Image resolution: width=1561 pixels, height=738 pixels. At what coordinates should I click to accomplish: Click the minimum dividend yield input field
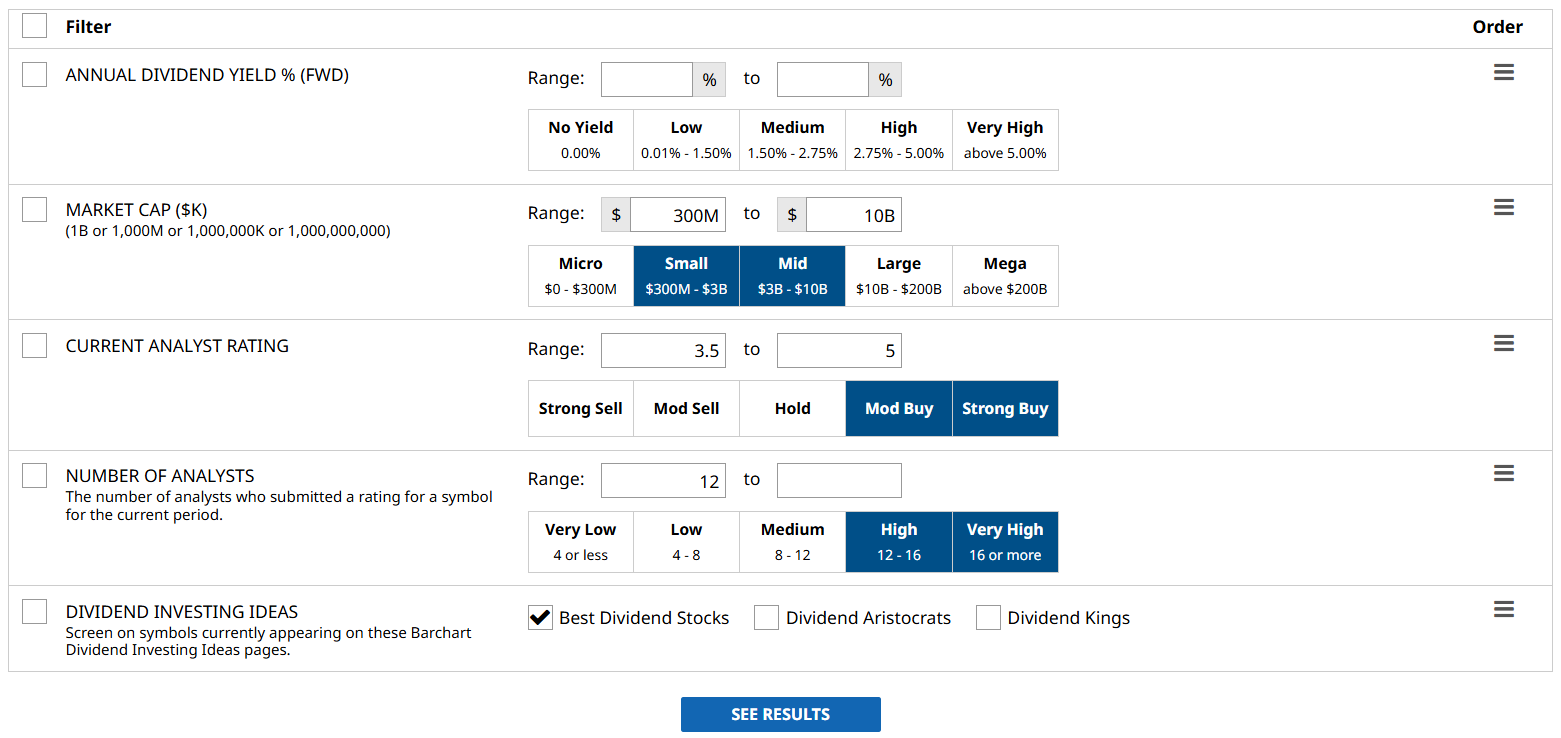tap(646, 80)
